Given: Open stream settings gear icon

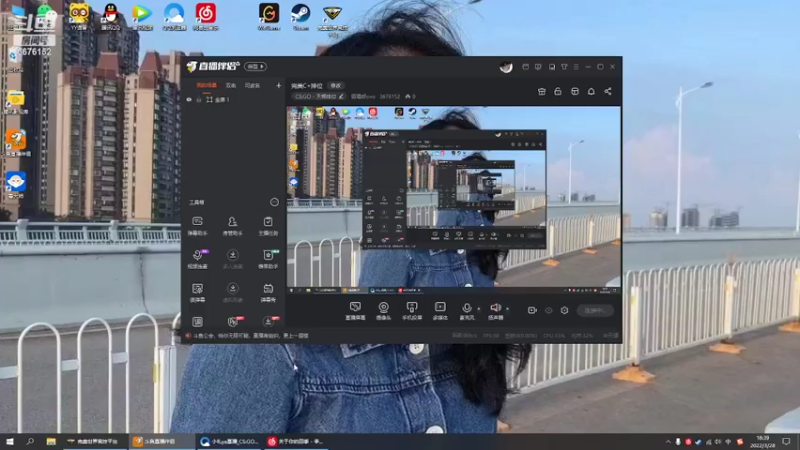Looking at the screenshot, I should point(564,310).
